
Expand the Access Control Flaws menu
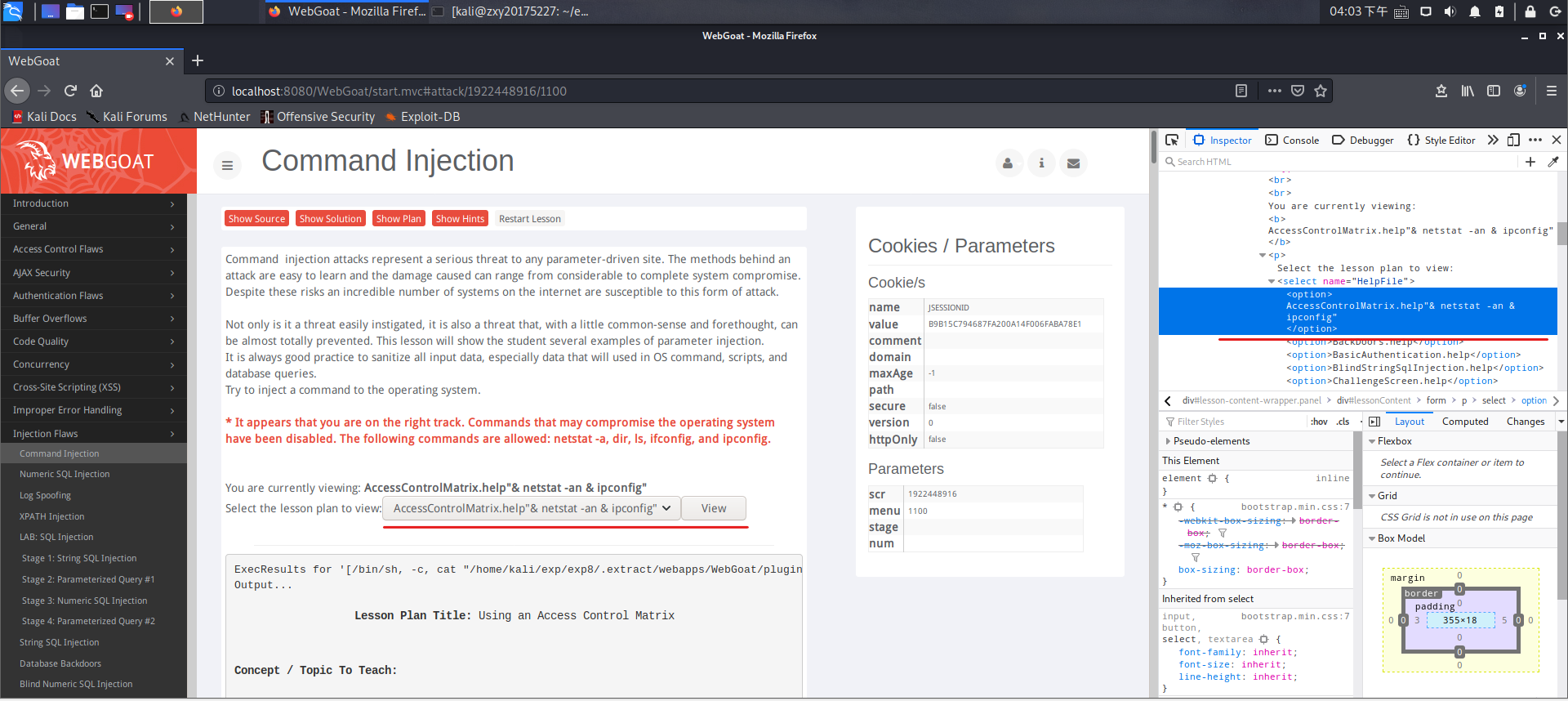93,249
